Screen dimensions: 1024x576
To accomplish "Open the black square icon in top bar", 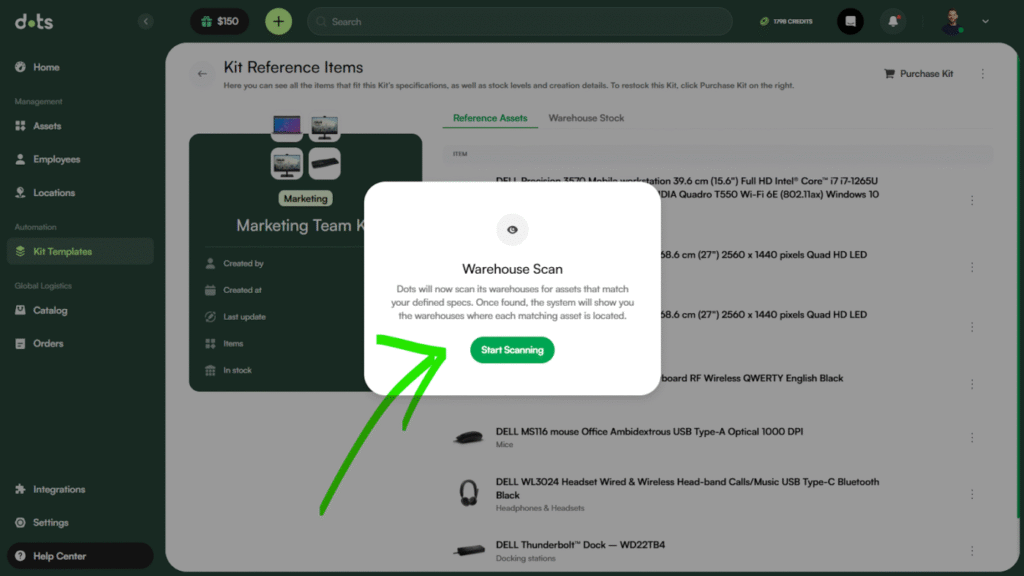I will coord(850,21).
